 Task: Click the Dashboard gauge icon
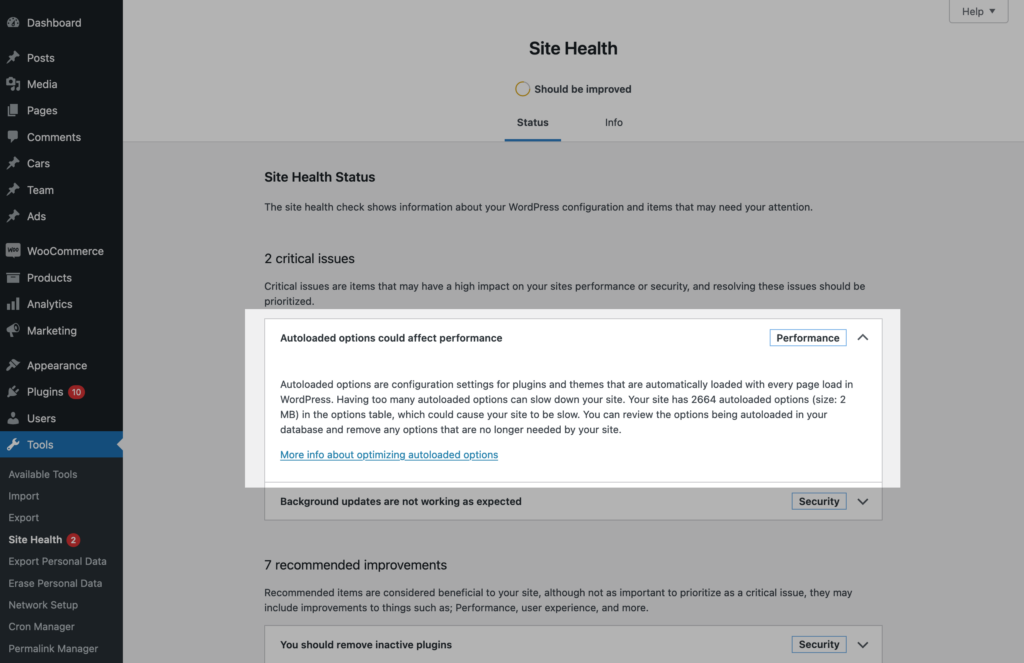[x=13, y=23]
